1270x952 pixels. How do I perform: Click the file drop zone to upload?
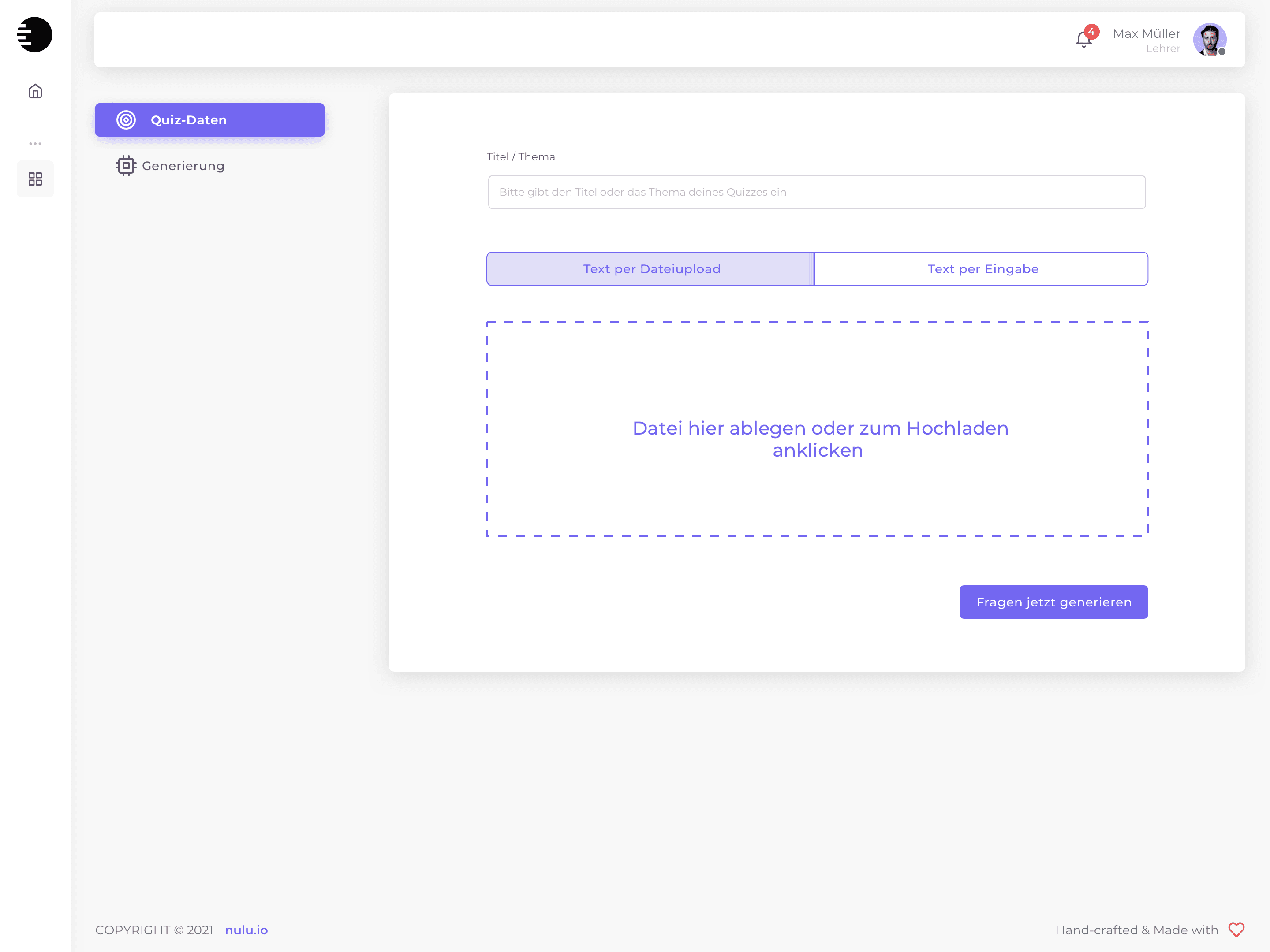(x=817, y=429)
